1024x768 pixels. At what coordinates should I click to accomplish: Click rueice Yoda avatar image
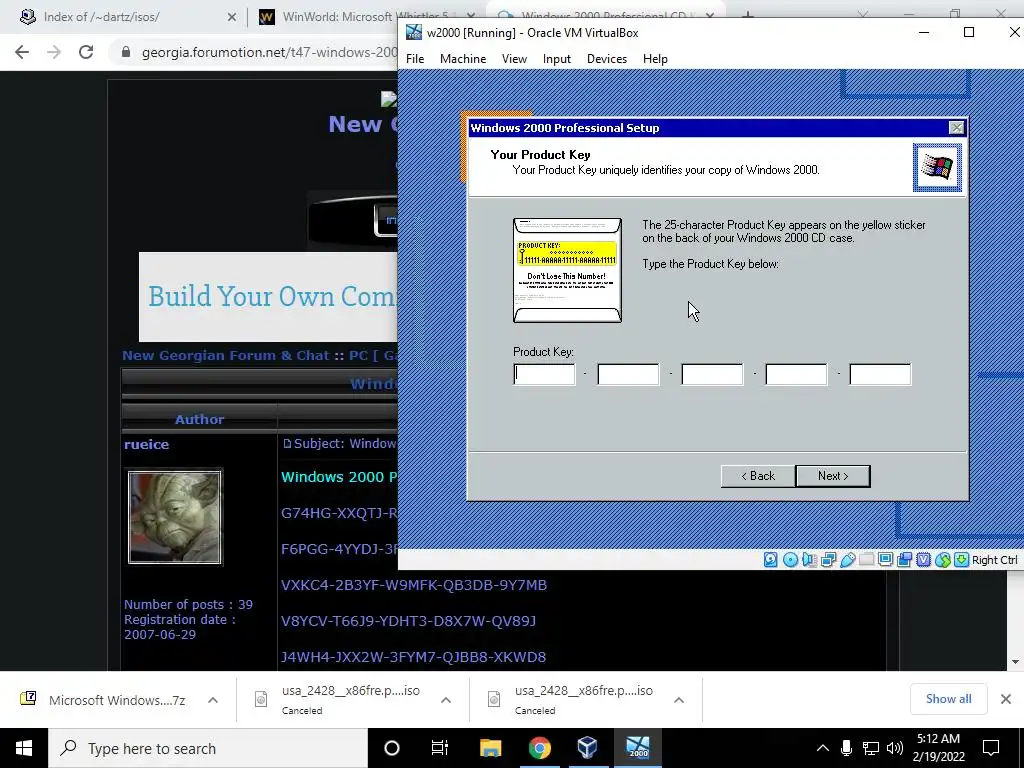[175, 517]
